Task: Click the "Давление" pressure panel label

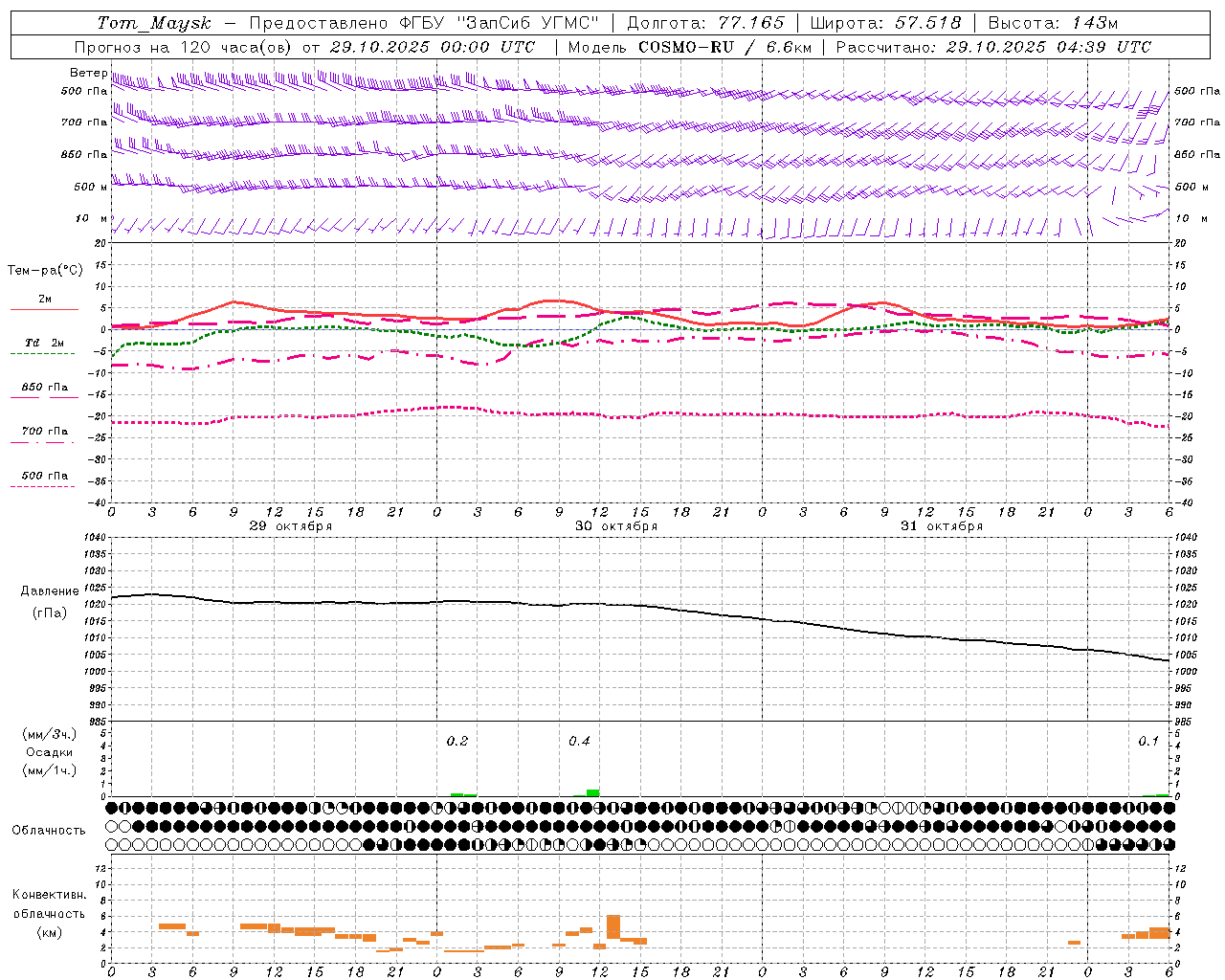Action: tap(49, 591)
